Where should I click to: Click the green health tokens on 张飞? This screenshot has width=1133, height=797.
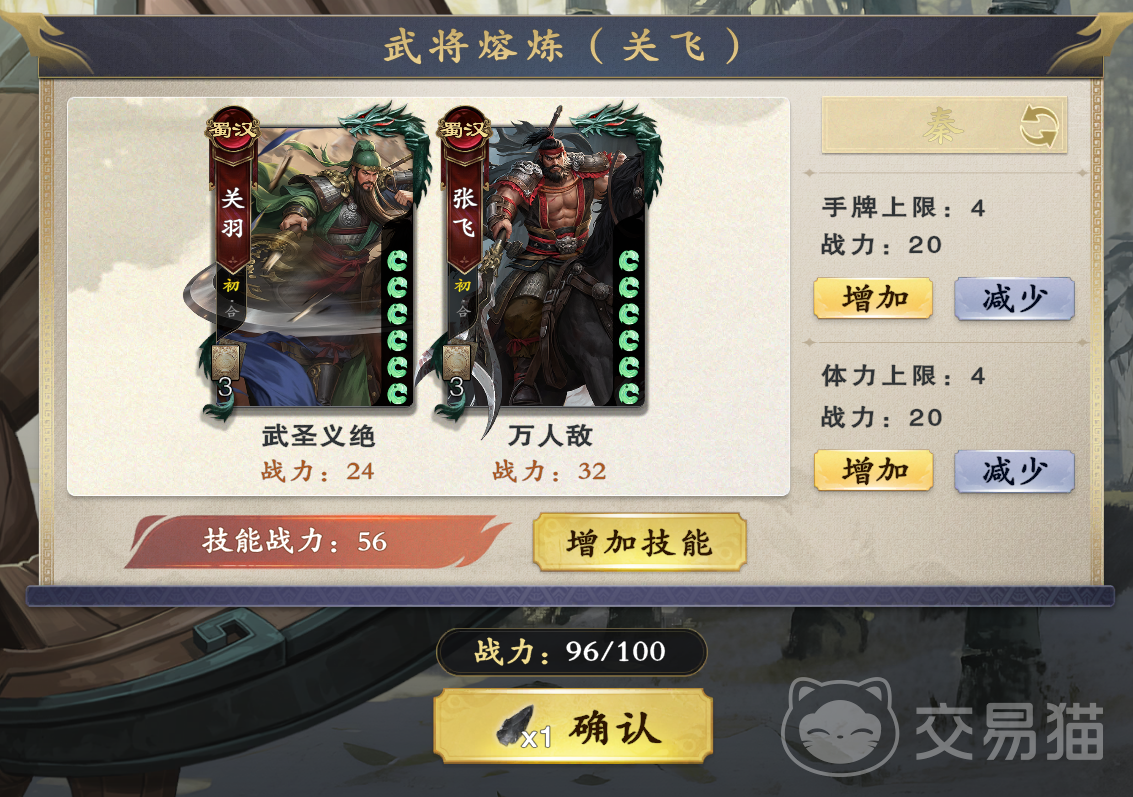pos(629,327)
